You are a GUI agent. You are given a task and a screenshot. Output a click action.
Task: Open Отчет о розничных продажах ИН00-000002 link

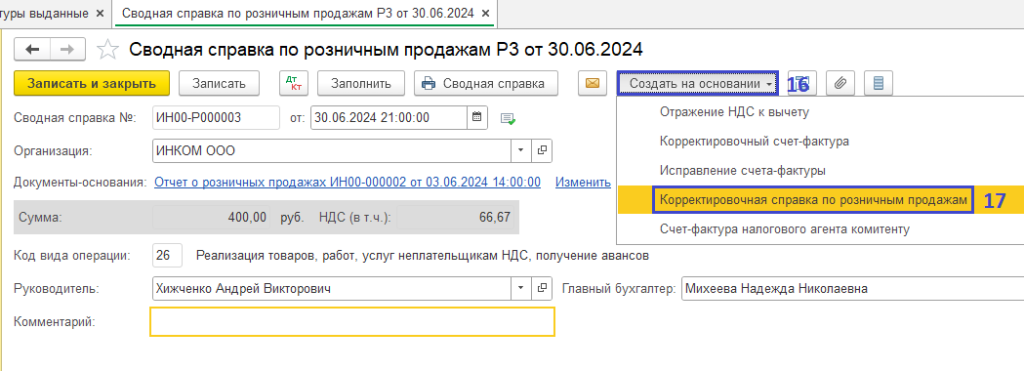pos(347,182)
